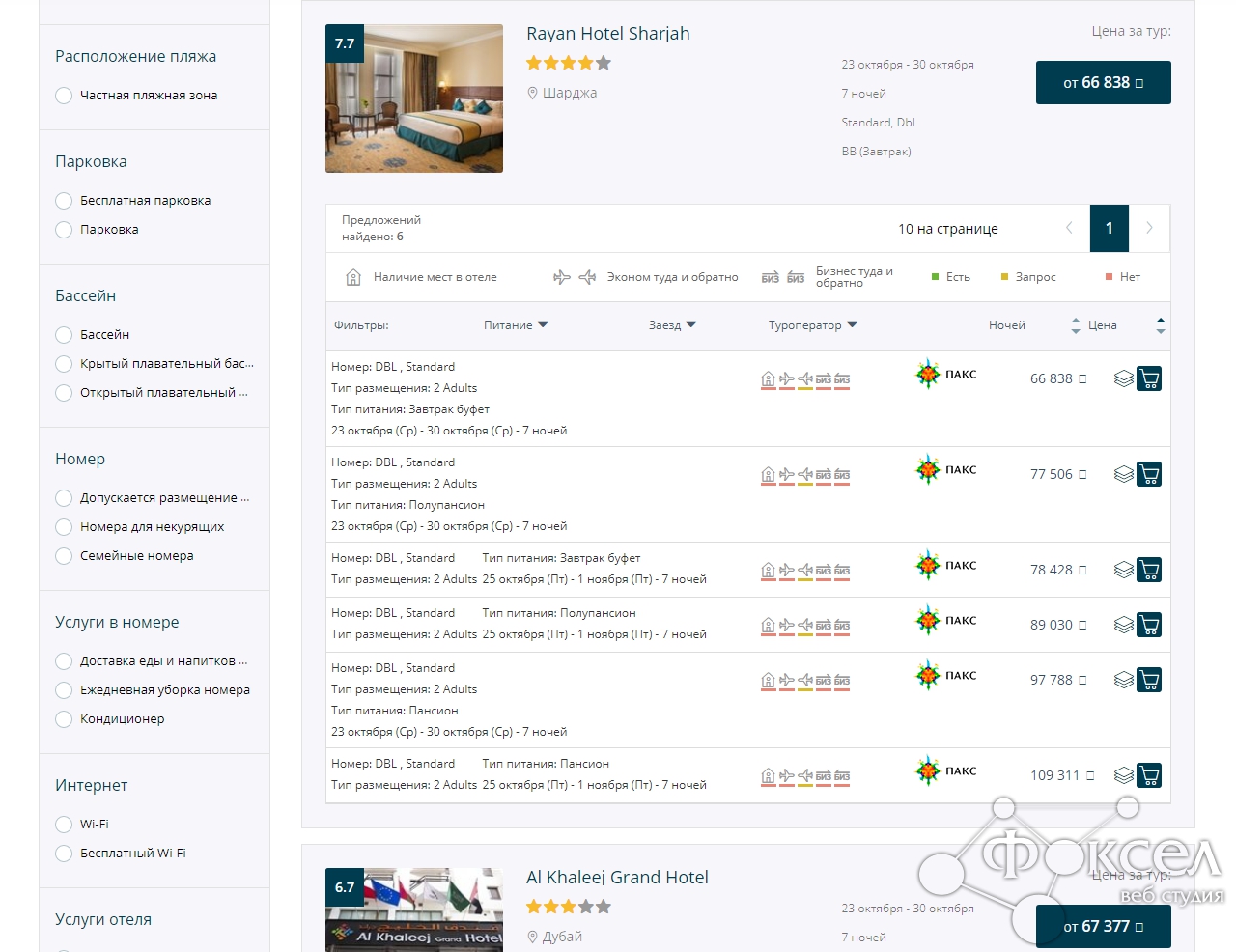Click hotel availability icon in 66 838 row

click(768, 379)
